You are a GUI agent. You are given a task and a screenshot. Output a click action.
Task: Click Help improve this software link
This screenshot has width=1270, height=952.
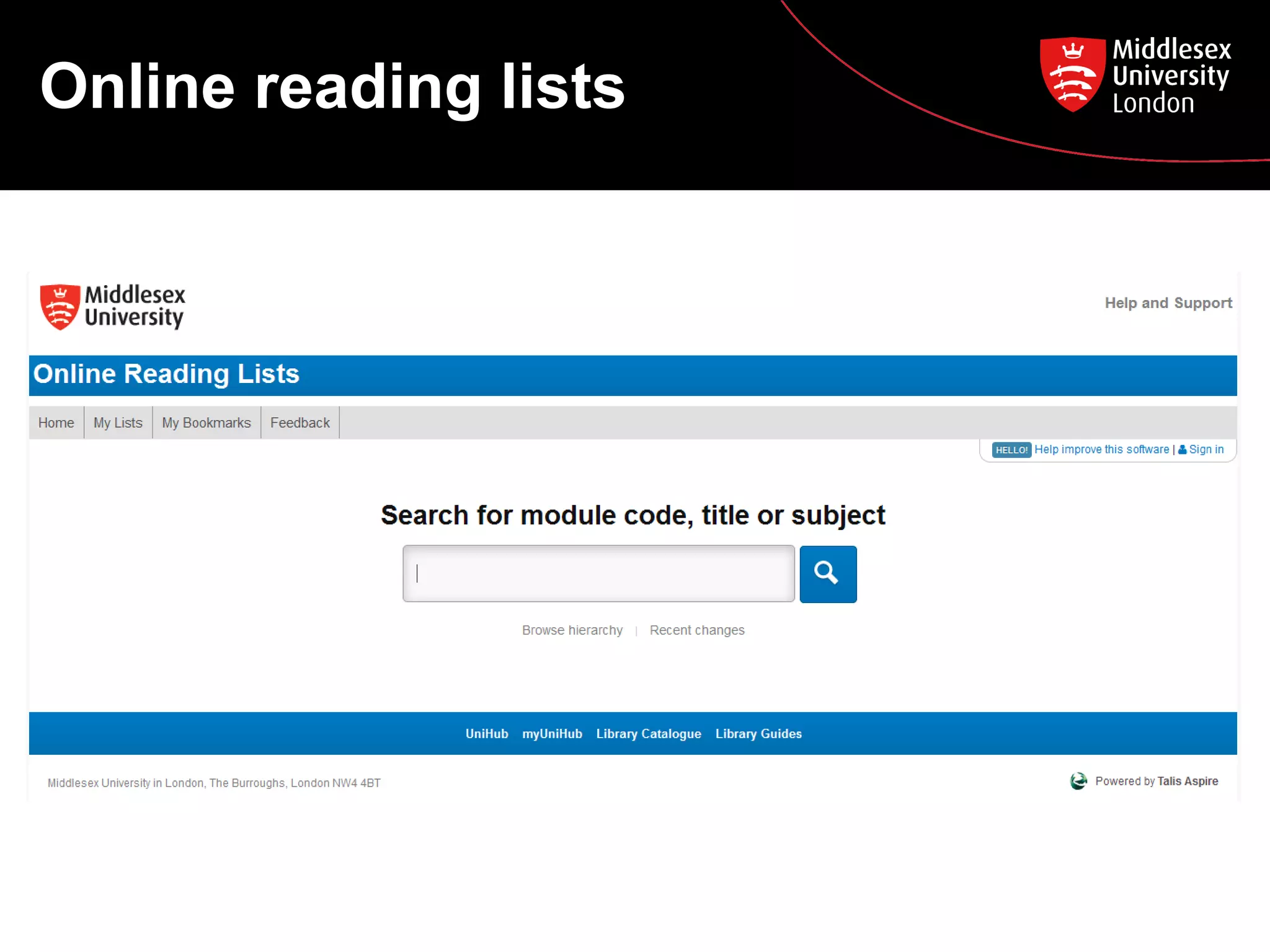[x=1101, y=449]
